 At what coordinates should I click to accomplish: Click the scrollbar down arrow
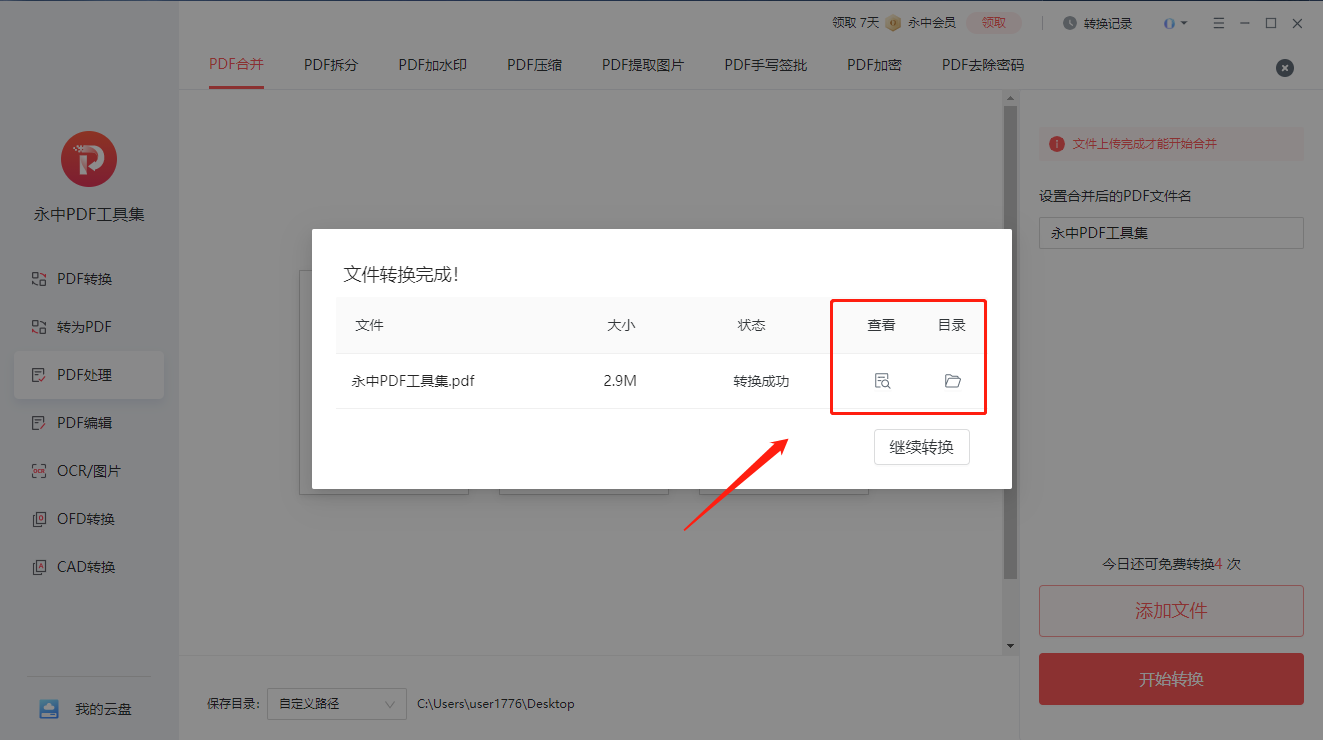pos(1010,646)
